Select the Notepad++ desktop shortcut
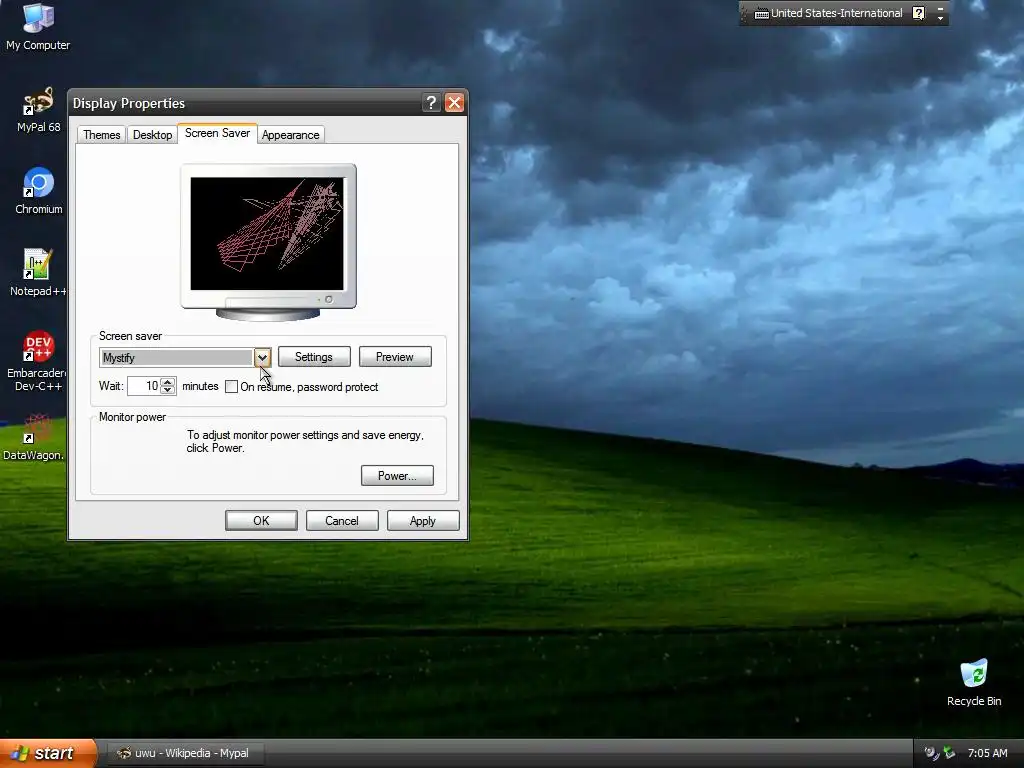Screen dimensions: 1024x768 coord(38,273)
